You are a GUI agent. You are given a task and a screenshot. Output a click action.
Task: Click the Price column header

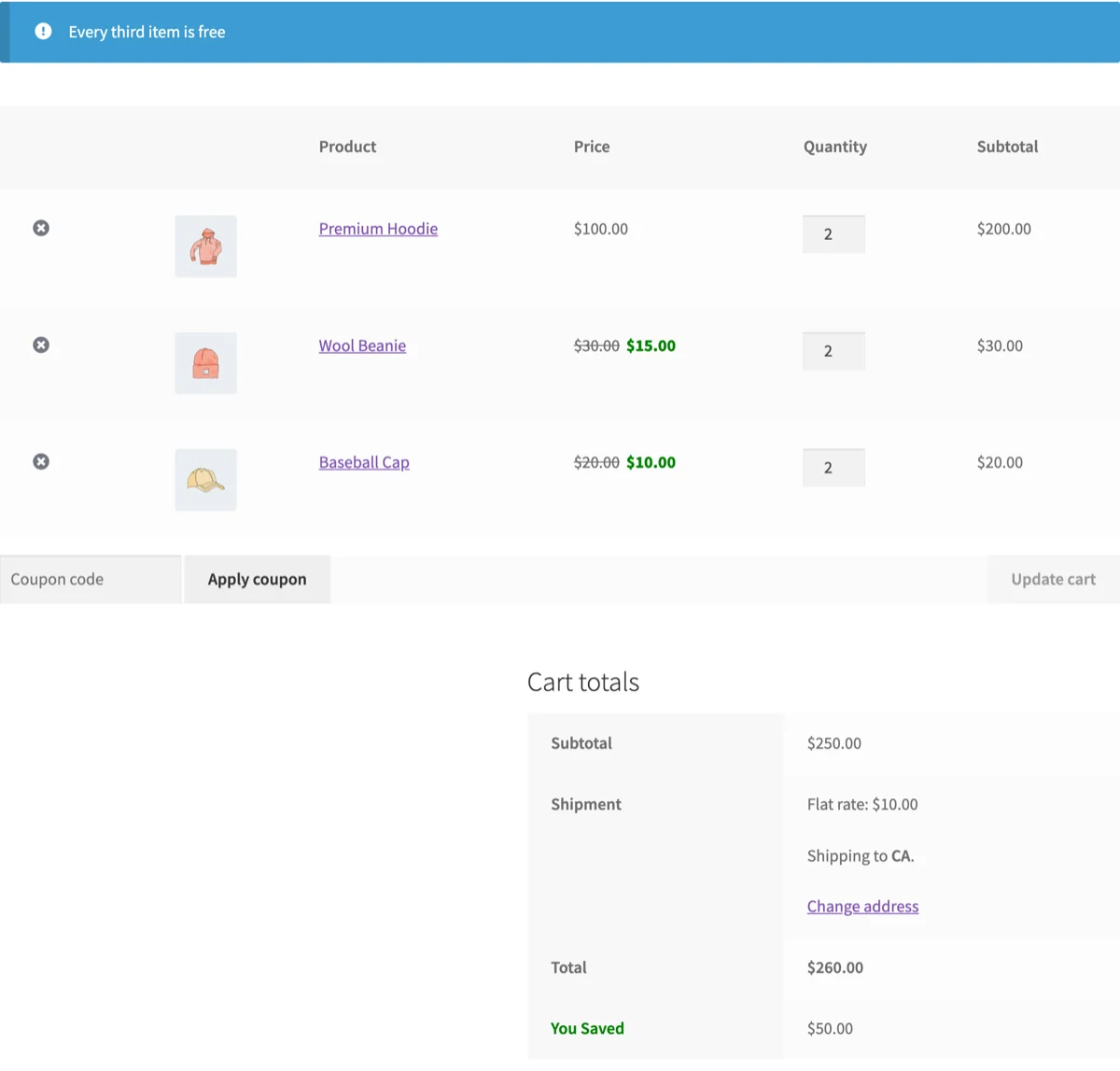pyautogui.click(x=592, y=147)
